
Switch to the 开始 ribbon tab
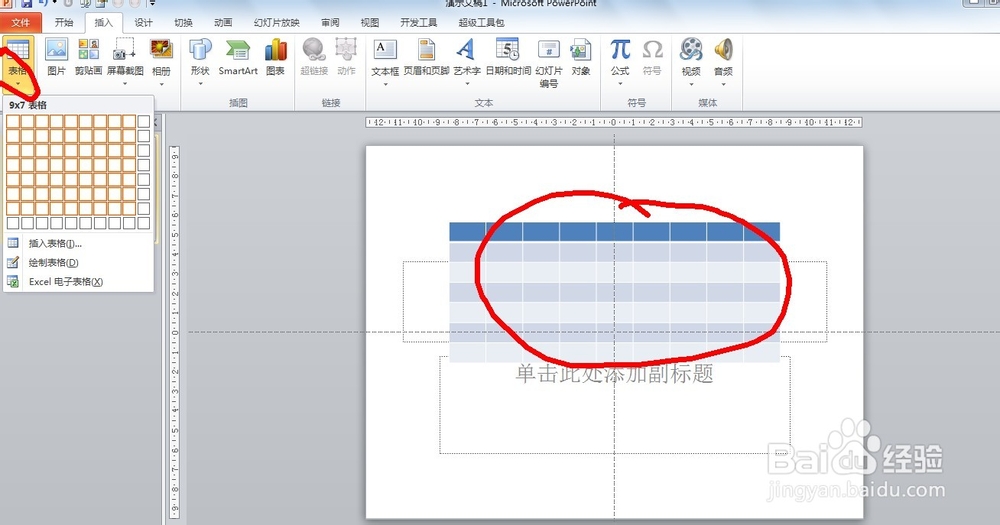pyautogui.click(x=64, y=22)
